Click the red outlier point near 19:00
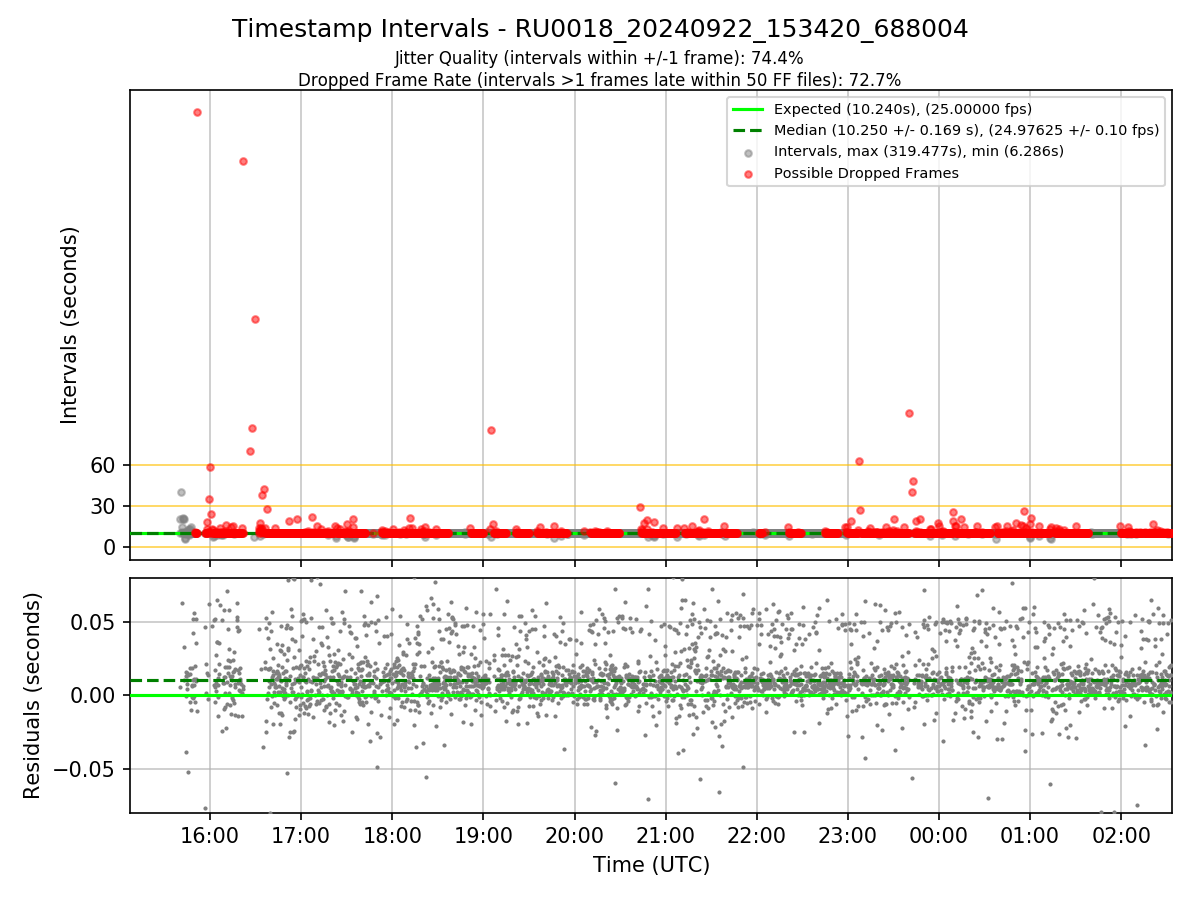 [491, 430]
